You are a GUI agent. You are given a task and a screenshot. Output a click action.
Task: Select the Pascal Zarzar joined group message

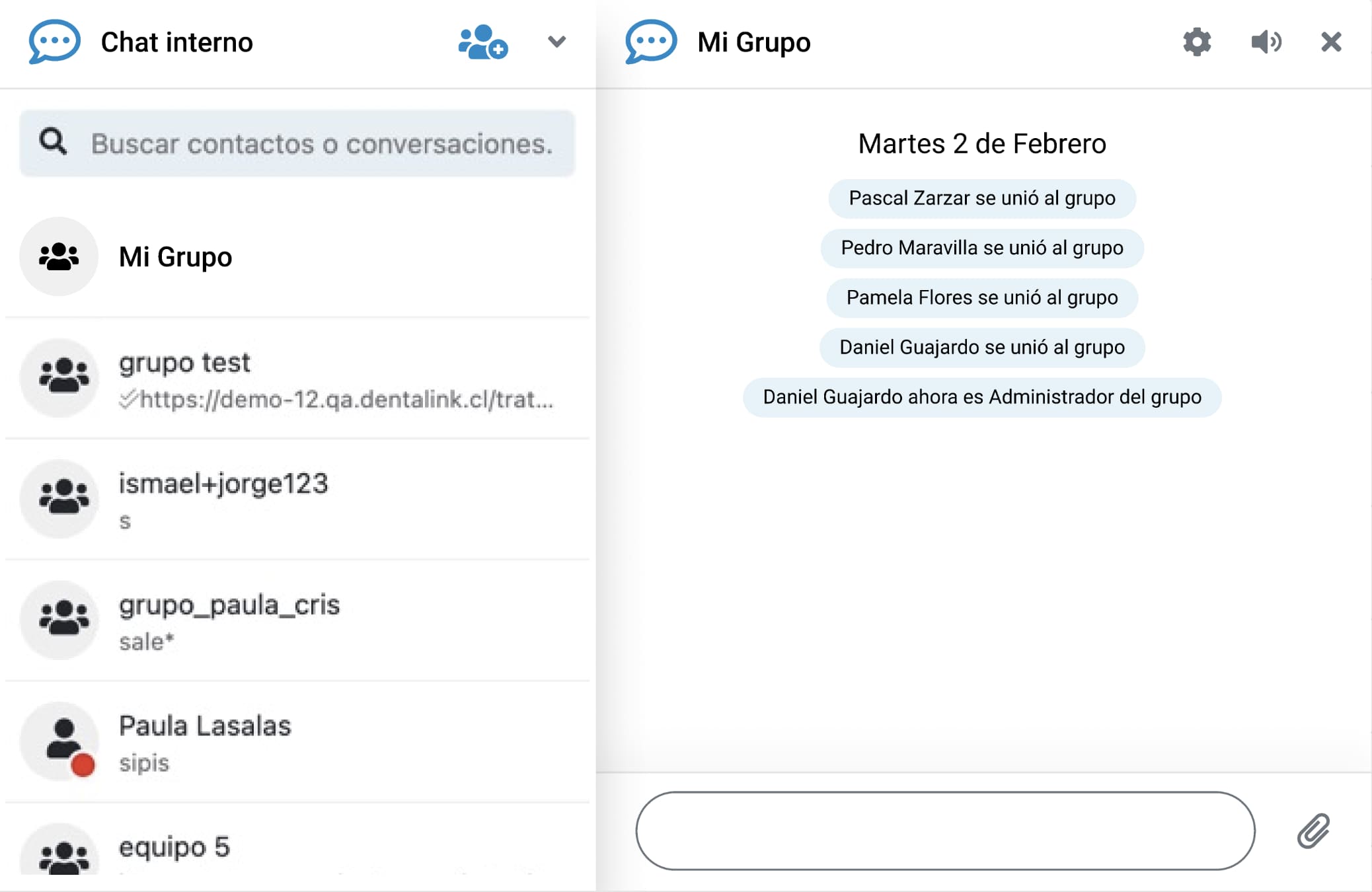coord(981,198)
